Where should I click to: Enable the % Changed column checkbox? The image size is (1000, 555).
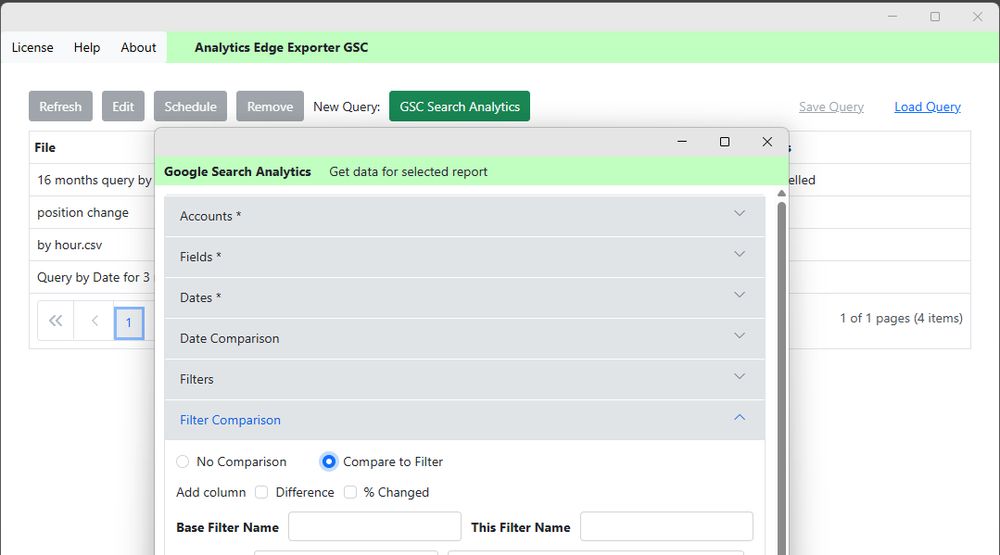[x=350, y=492]
